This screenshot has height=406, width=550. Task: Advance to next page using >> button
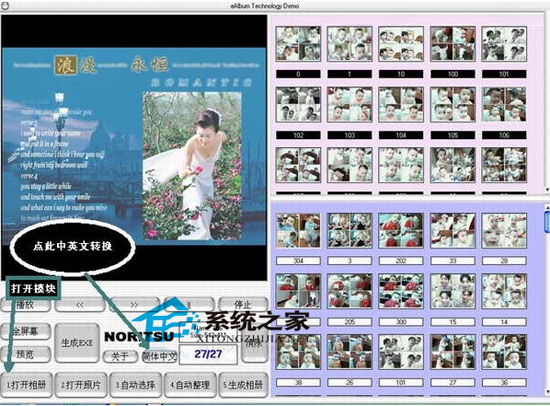135,305
